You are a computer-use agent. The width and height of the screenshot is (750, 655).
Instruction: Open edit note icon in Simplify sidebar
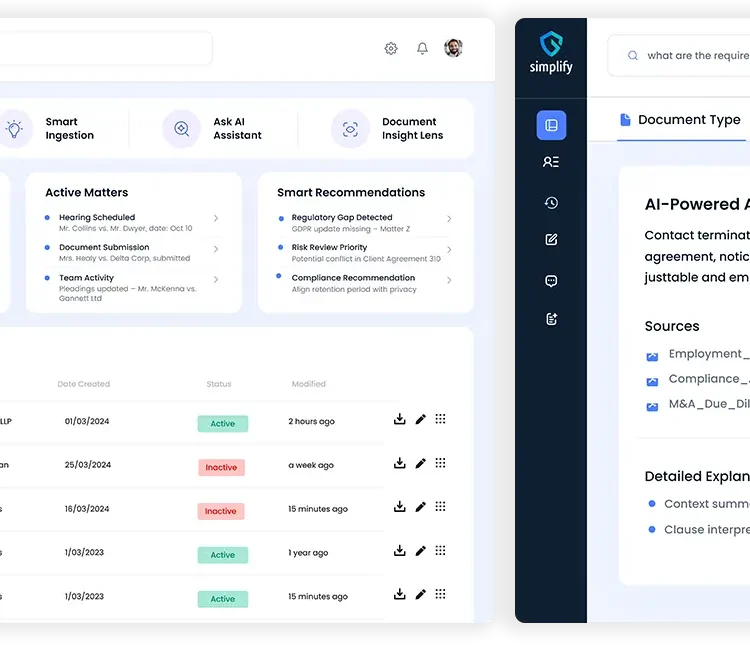(x=551, y=239)
